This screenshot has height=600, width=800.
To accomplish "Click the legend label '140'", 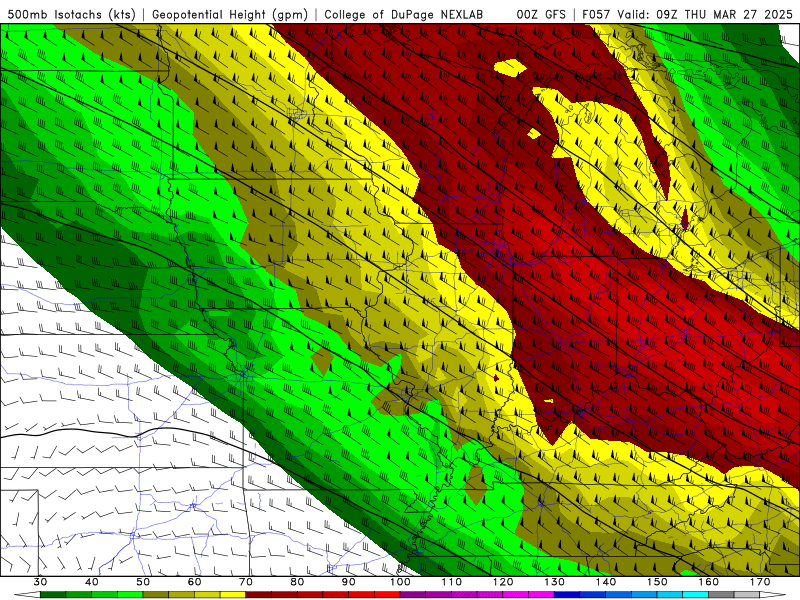I will (x=606, y=582).
